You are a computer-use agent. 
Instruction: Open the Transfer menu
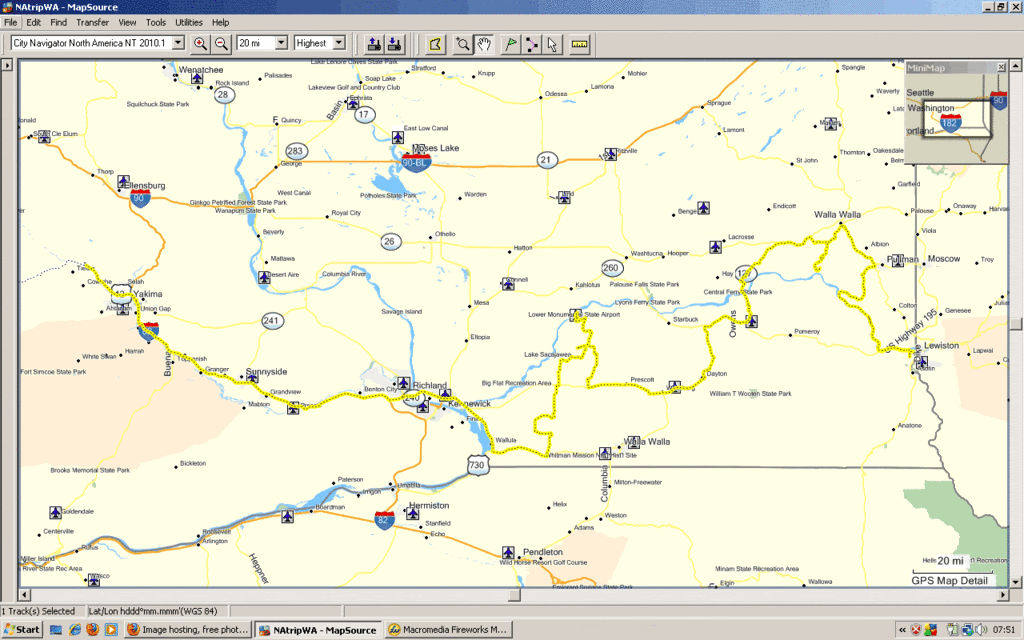[x=93, y=22]
